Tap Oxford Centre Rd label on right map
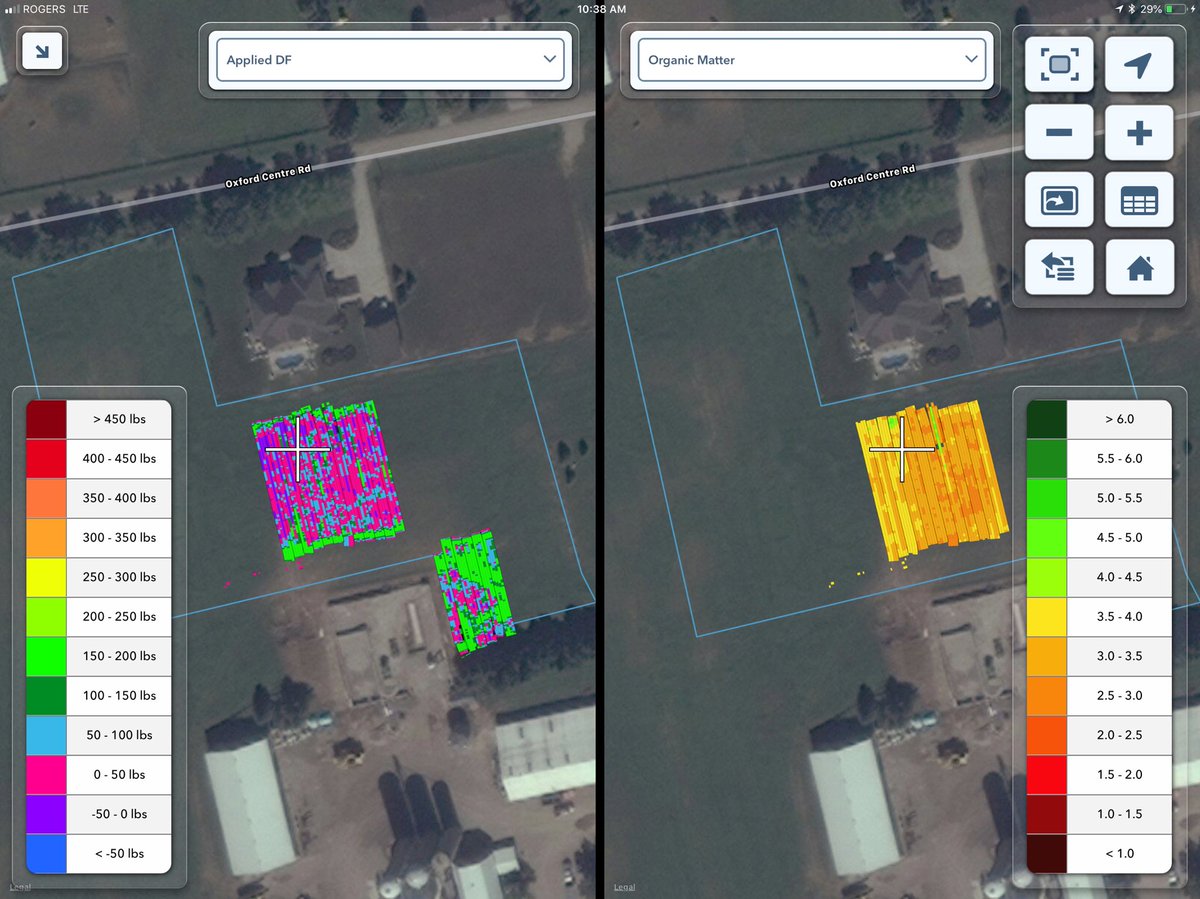Viewport: 1200px width, 899px height. point(872,176)
